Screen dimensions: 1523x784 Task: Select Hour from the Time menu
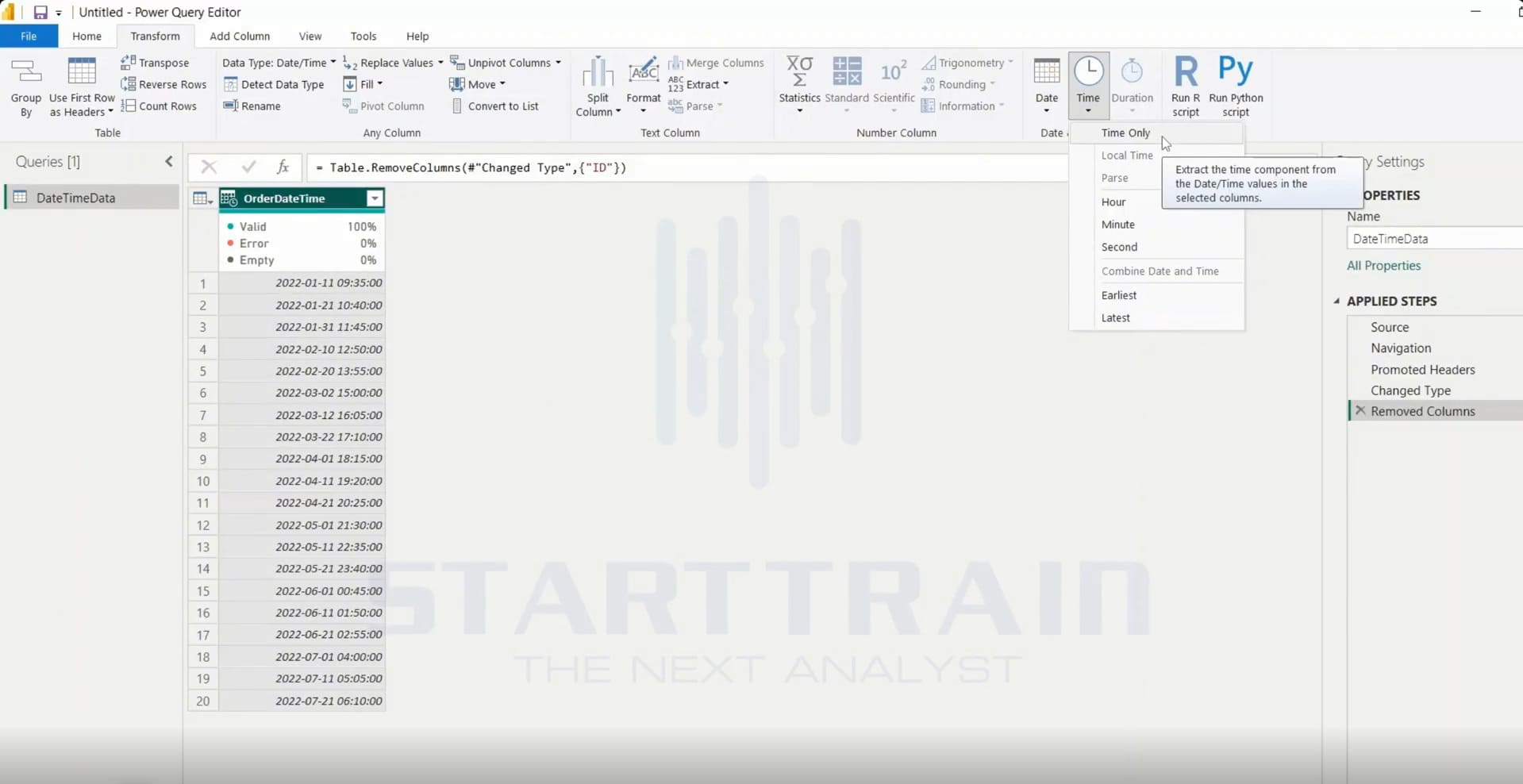coord(1113,202)
